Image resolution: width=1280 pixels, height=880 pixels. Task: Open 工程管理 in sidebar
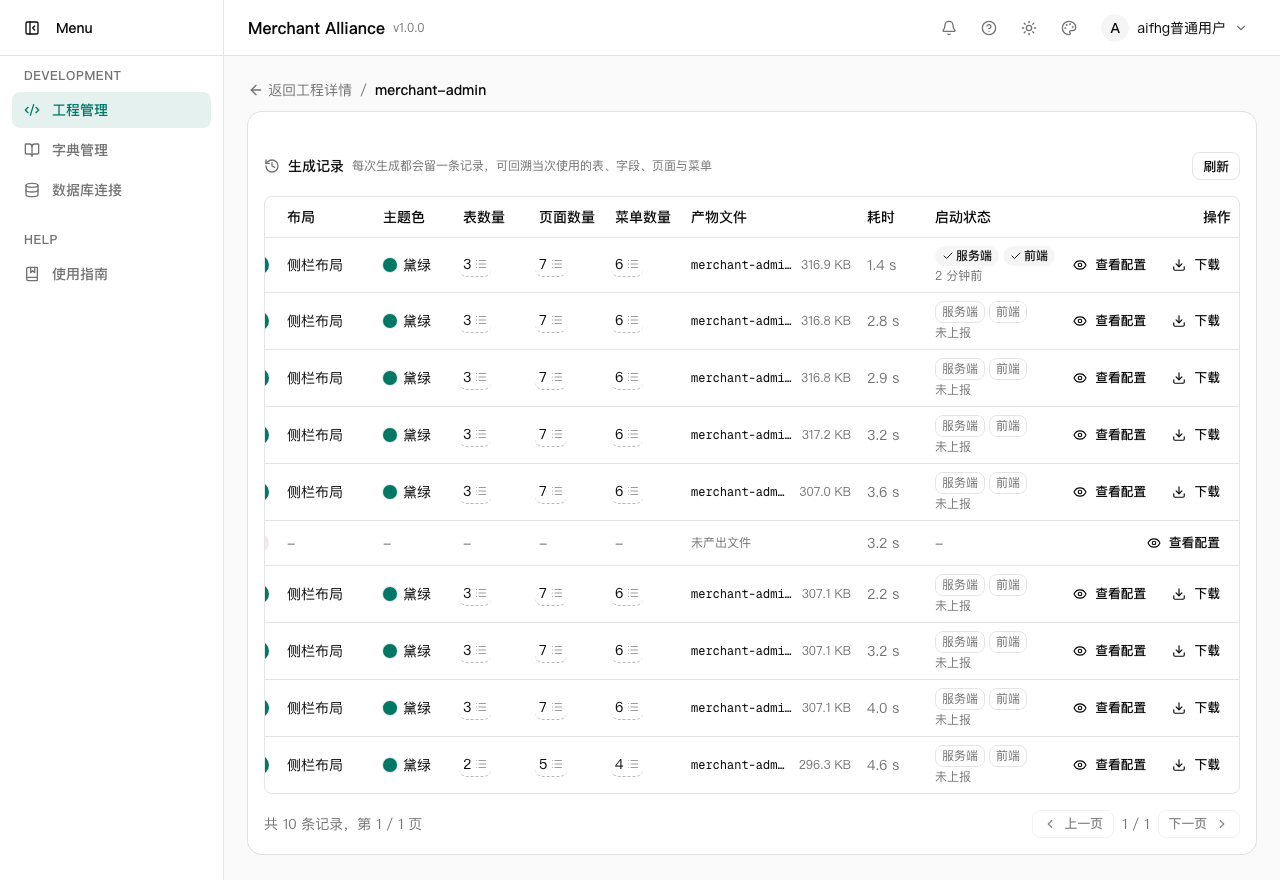pos(111,110)
